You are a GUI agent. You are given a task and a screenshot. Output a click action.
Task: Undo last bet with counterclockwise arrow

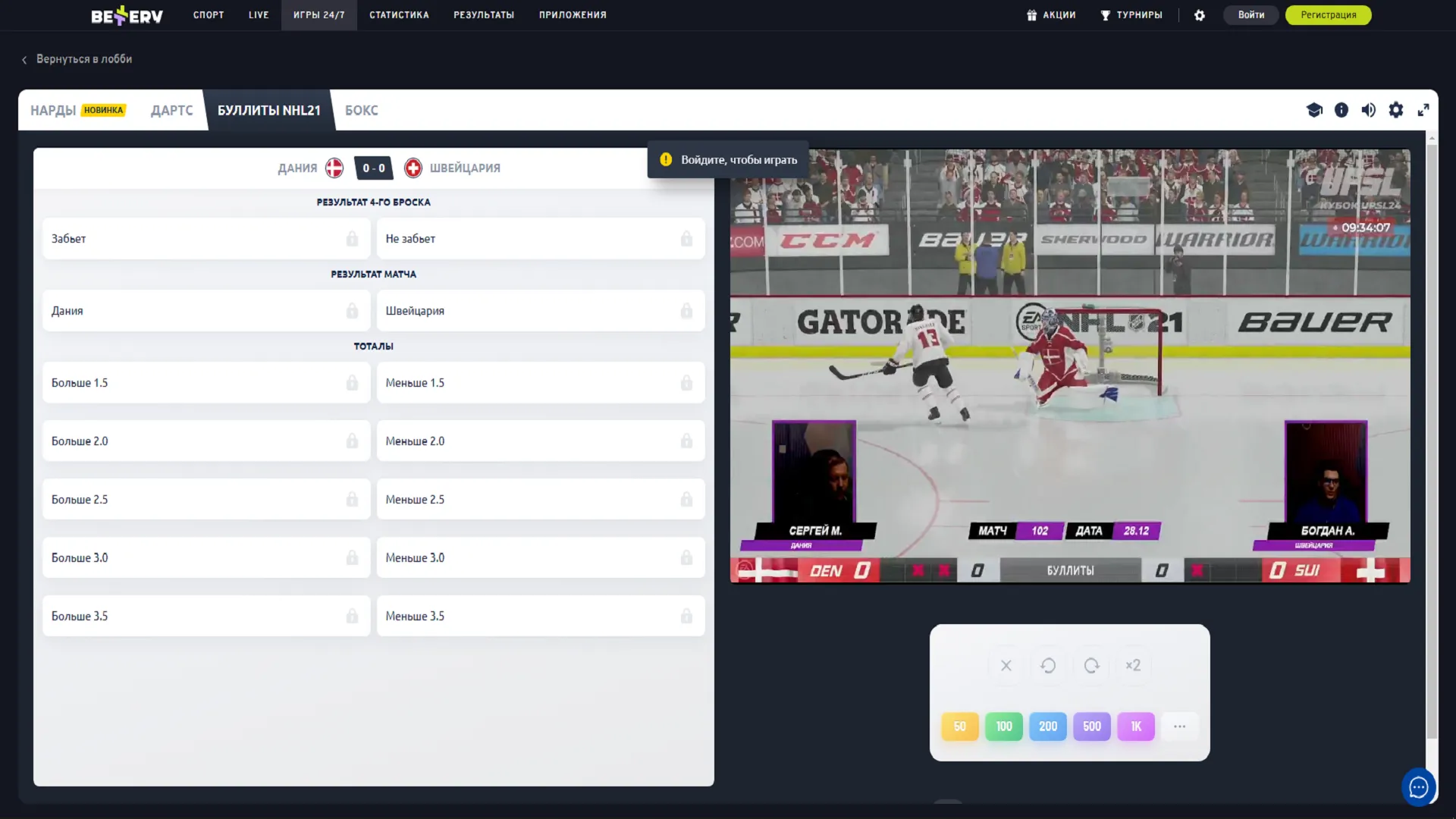[1048, 666]
